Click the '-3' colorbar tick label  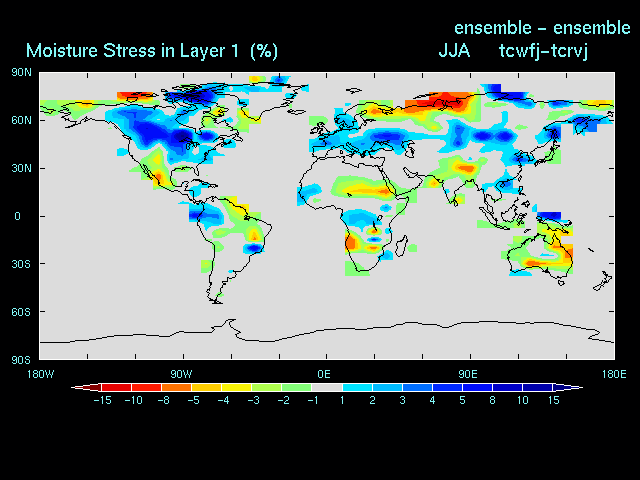(x=253, y=400)
